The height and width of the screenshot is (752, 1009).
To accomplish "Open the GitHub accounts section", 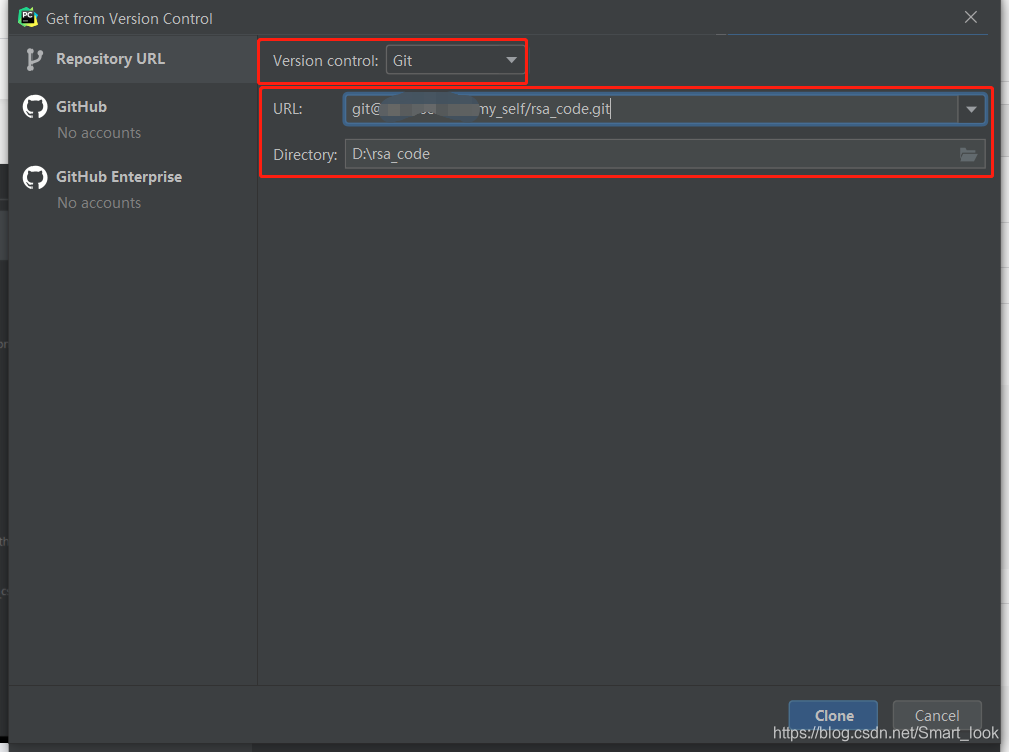I will click(81, 107).
